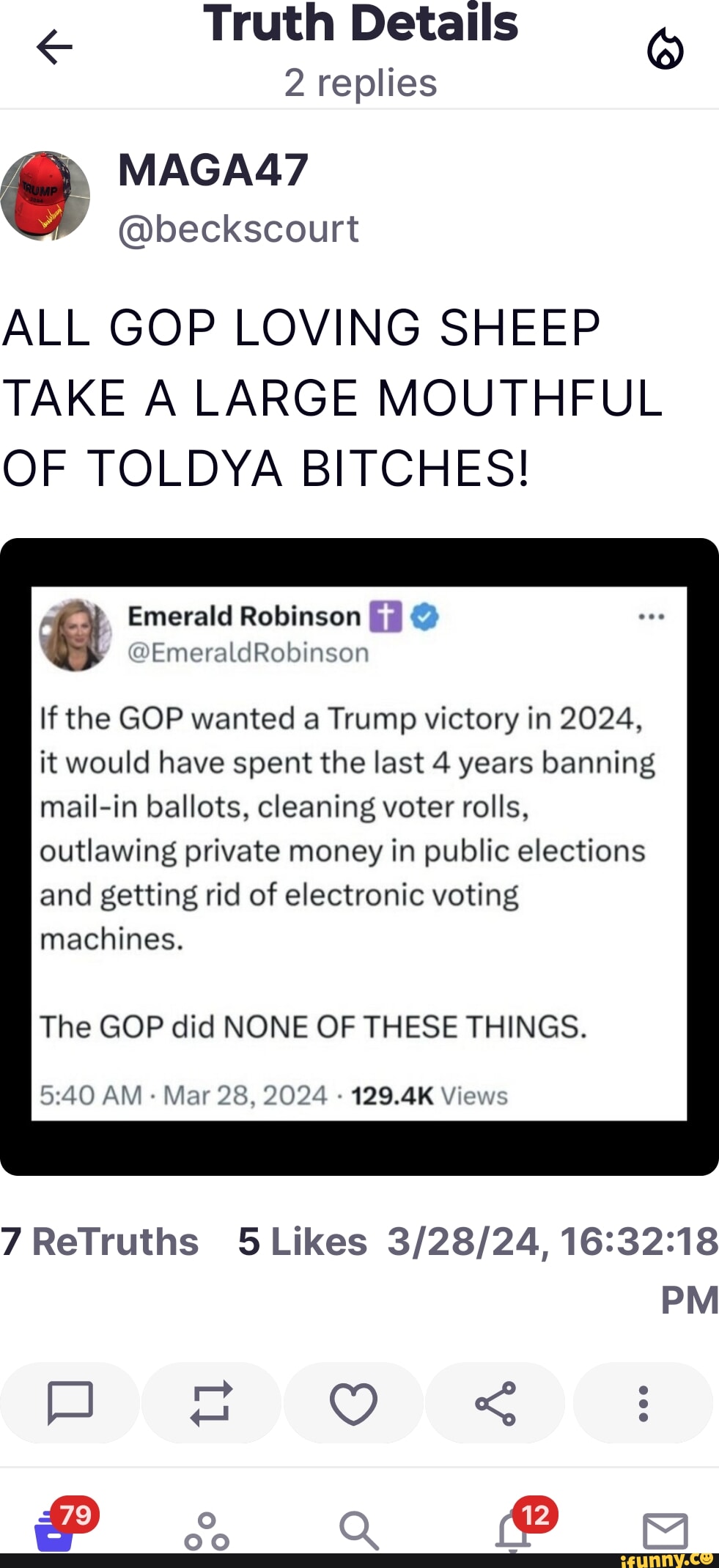Screen dimensions: 719x1568
Task: Open notifications bell with 12 badge
Action: pos(515,1531)
